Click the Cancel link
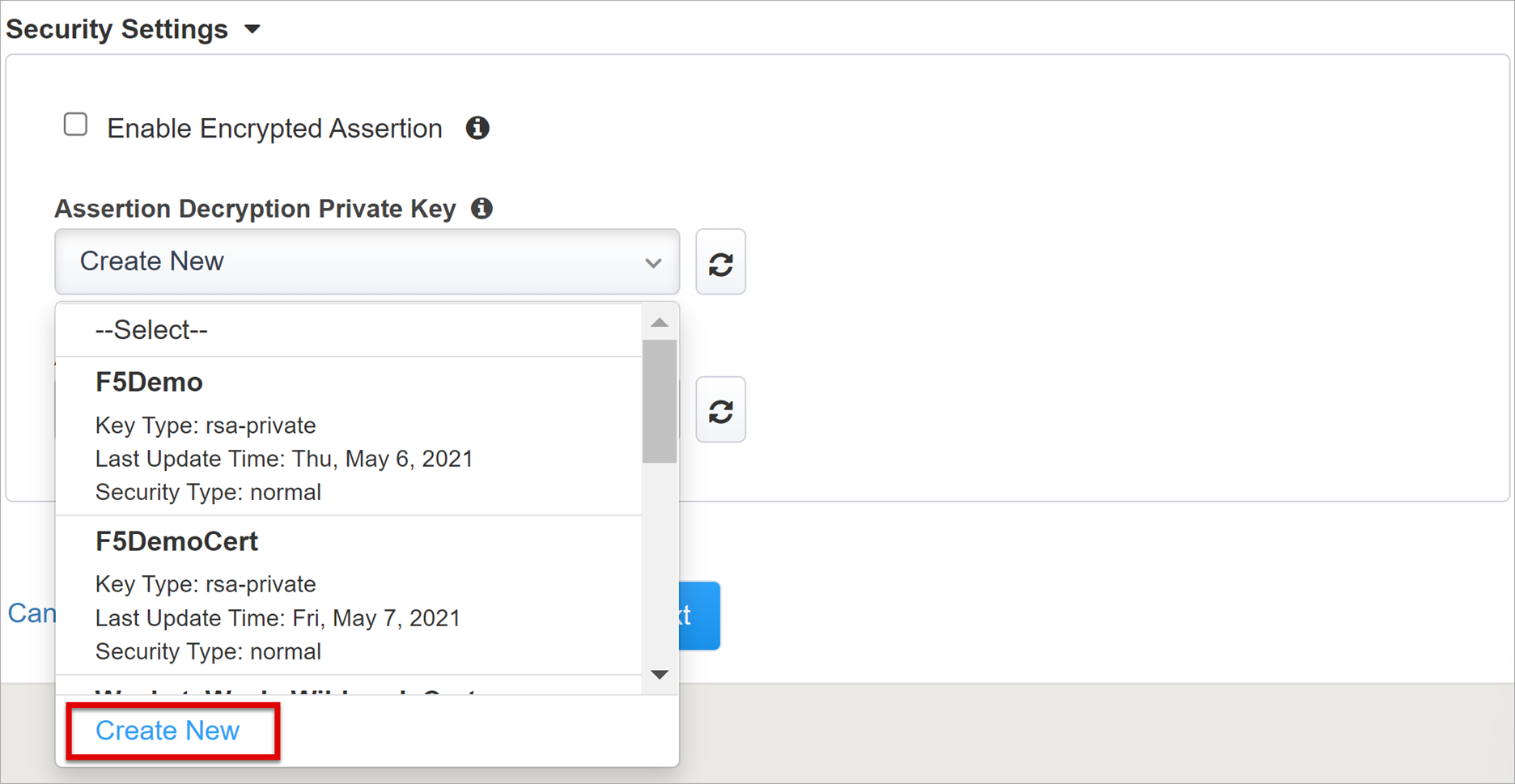 point(34,613)
